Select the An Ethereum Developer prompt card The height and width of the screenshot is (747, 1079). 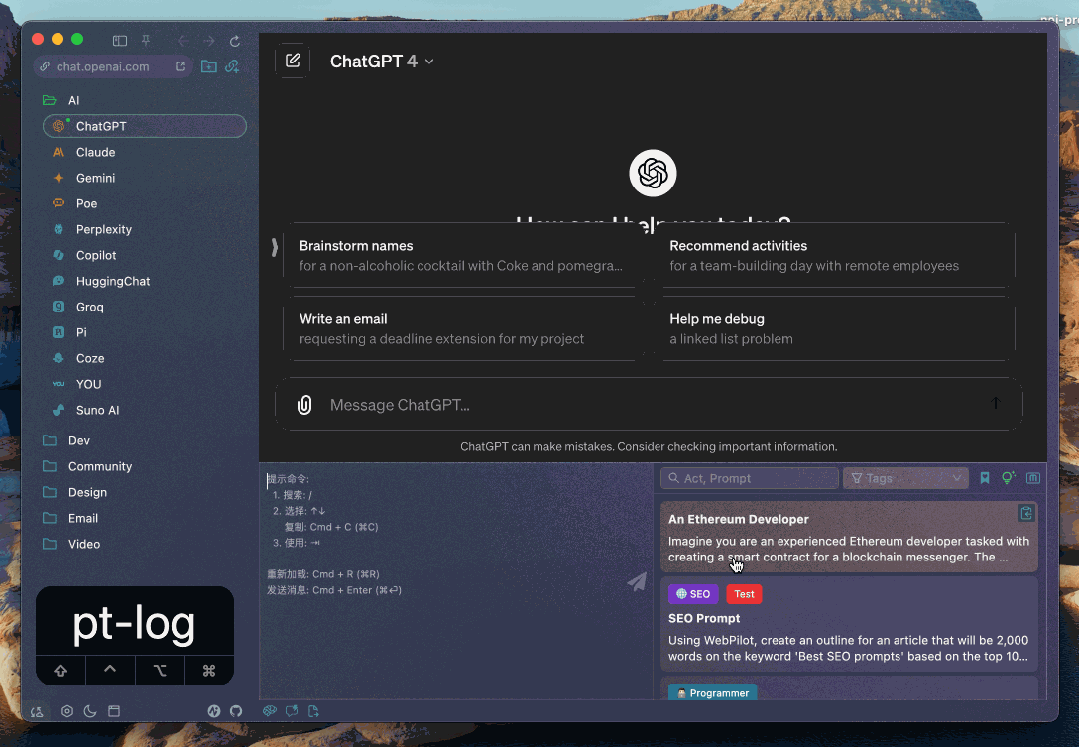pyautogui.click(x=848, y=537)
